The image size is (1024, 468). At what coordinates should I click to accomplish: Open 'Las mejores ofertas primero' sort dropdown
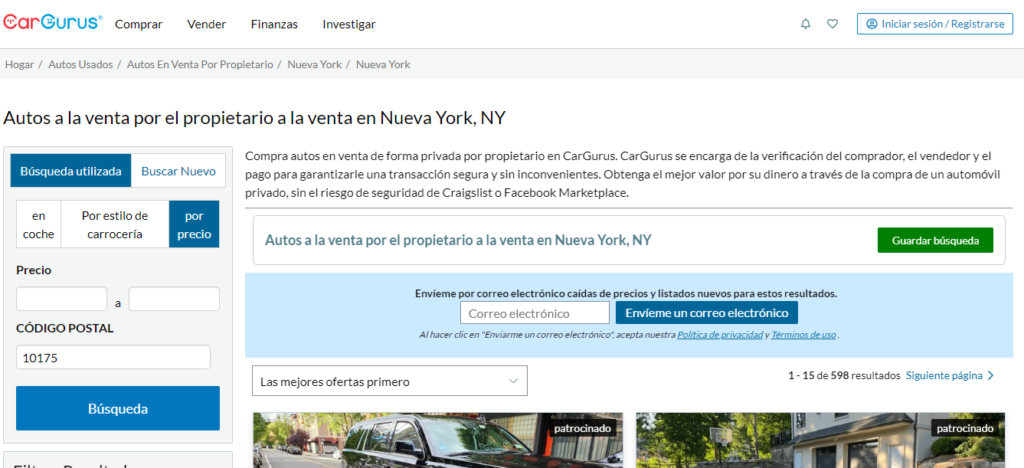coord(390,381)
